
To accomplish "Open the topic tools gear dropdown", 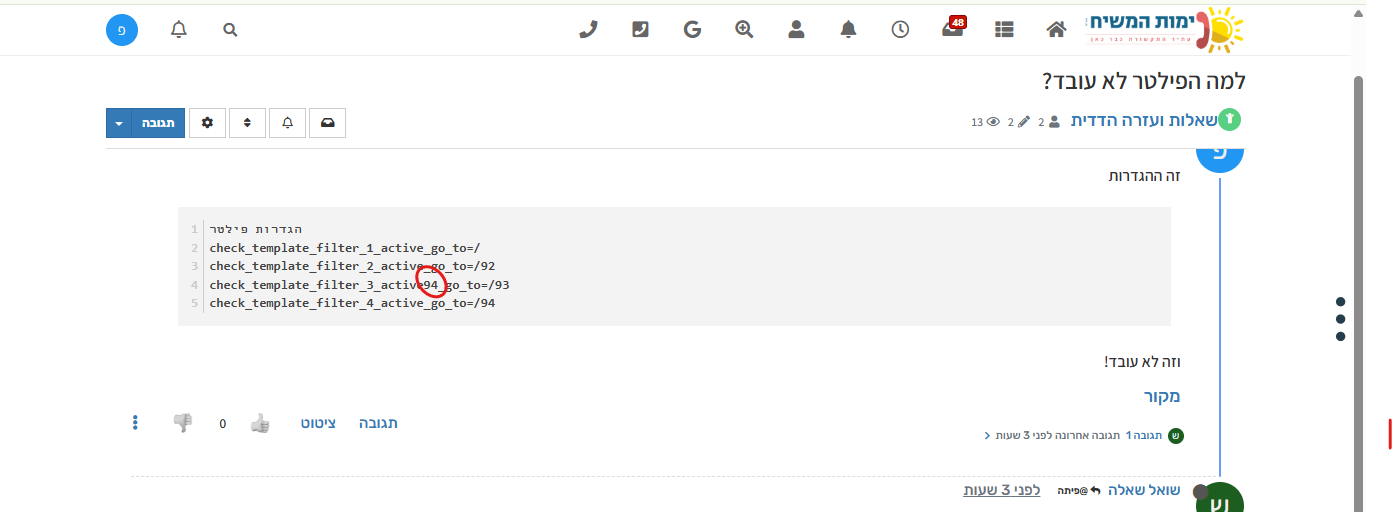I will pos(207,122).
